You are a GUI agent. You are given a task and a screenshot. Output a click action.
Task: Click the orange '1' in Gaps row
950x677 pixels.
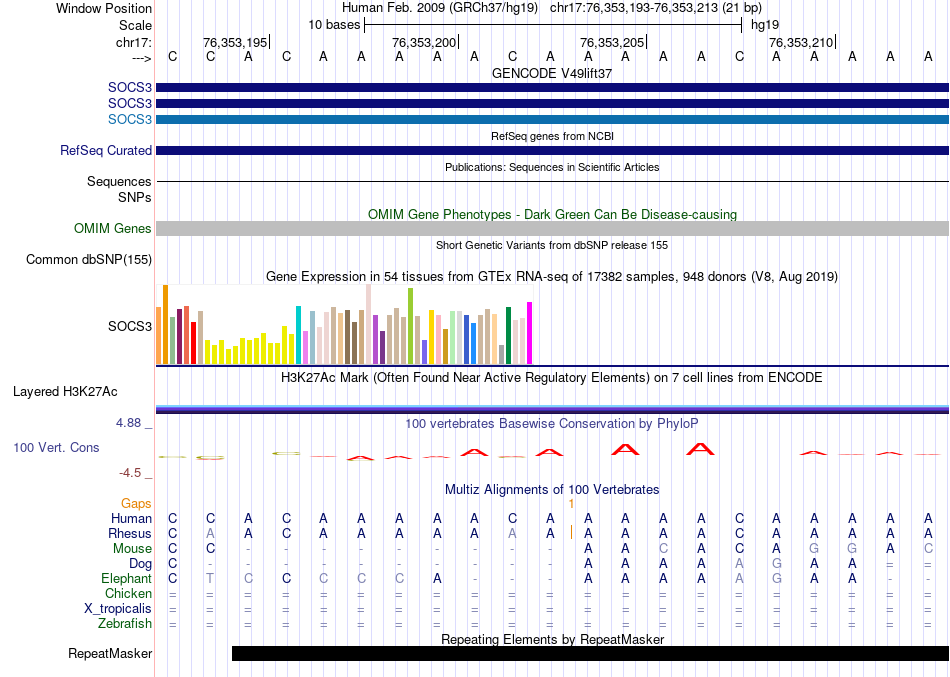[x=571, y=504]
